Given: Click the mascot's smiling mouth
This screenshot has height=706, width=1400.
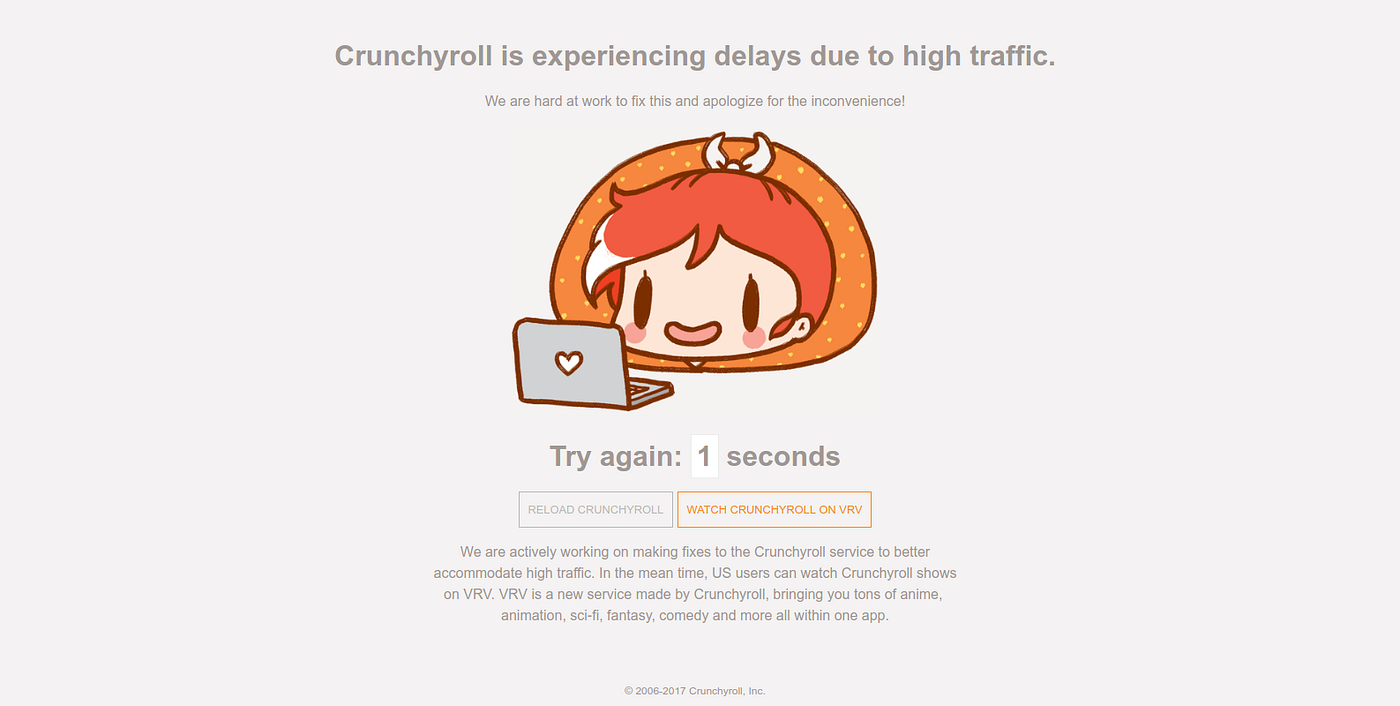Looking at the screenshot, I should 693,332.
